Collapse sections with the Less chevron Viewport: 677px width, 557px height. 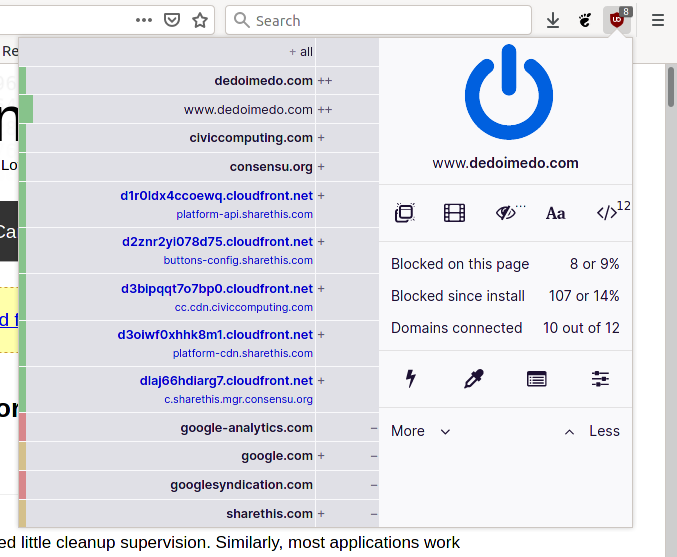click(591, 431)
